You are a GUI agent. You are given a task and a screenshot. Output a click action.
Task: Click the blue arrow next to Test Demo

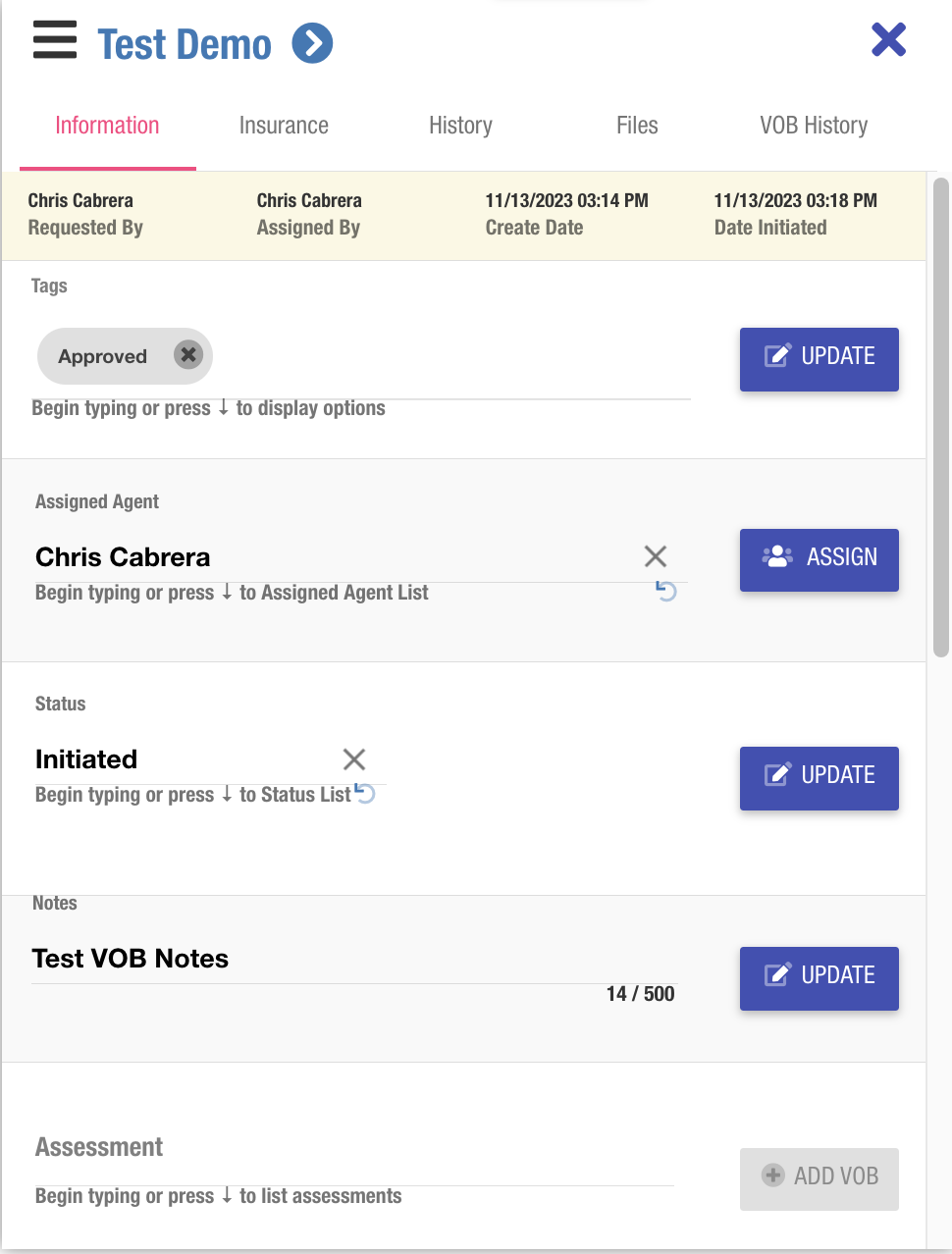pos(313,44)
